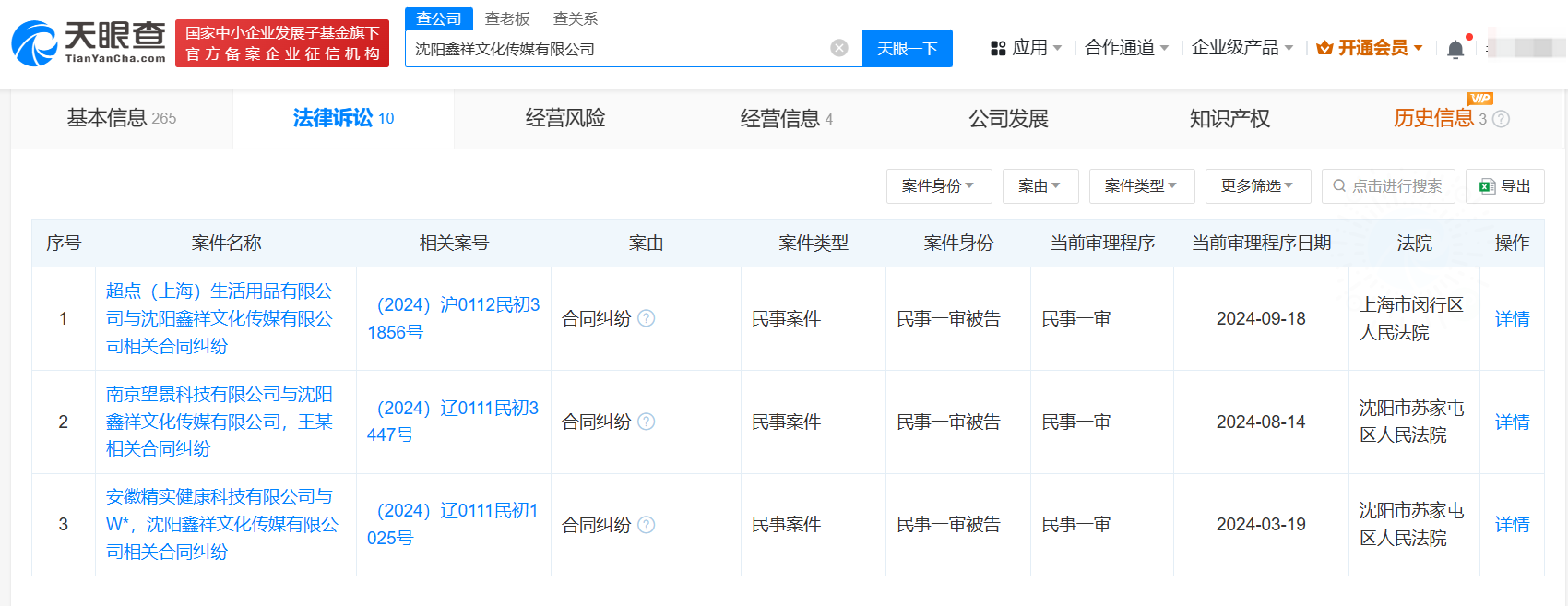Open the 应用 menu dropdown
Screen dimensions: 1568x606
point(1026,48)
